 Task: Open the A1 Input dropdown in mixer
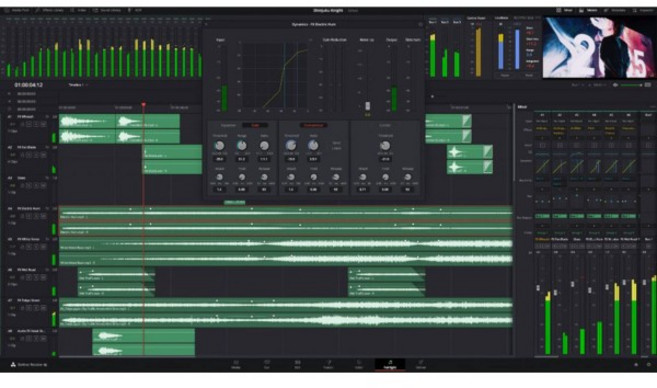(542, 121)
